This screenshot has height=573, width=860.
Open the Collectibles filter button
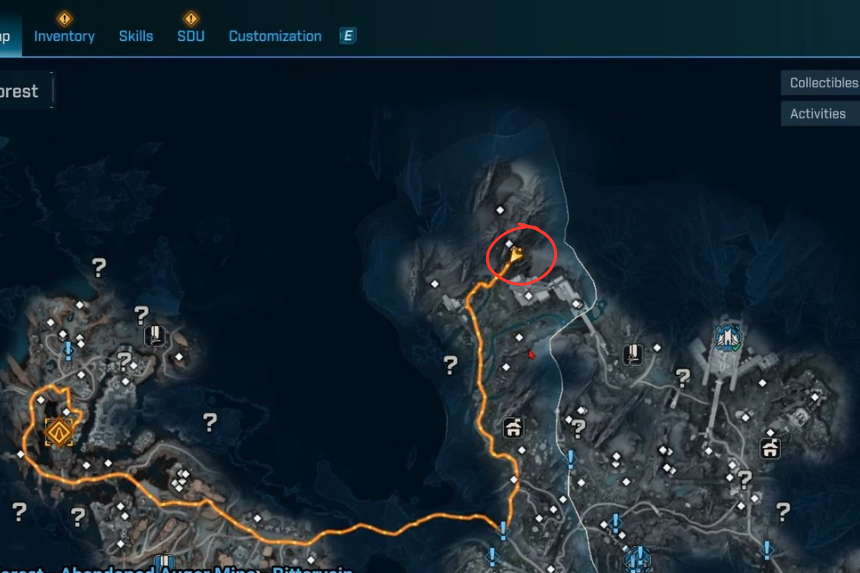[821, 83]
